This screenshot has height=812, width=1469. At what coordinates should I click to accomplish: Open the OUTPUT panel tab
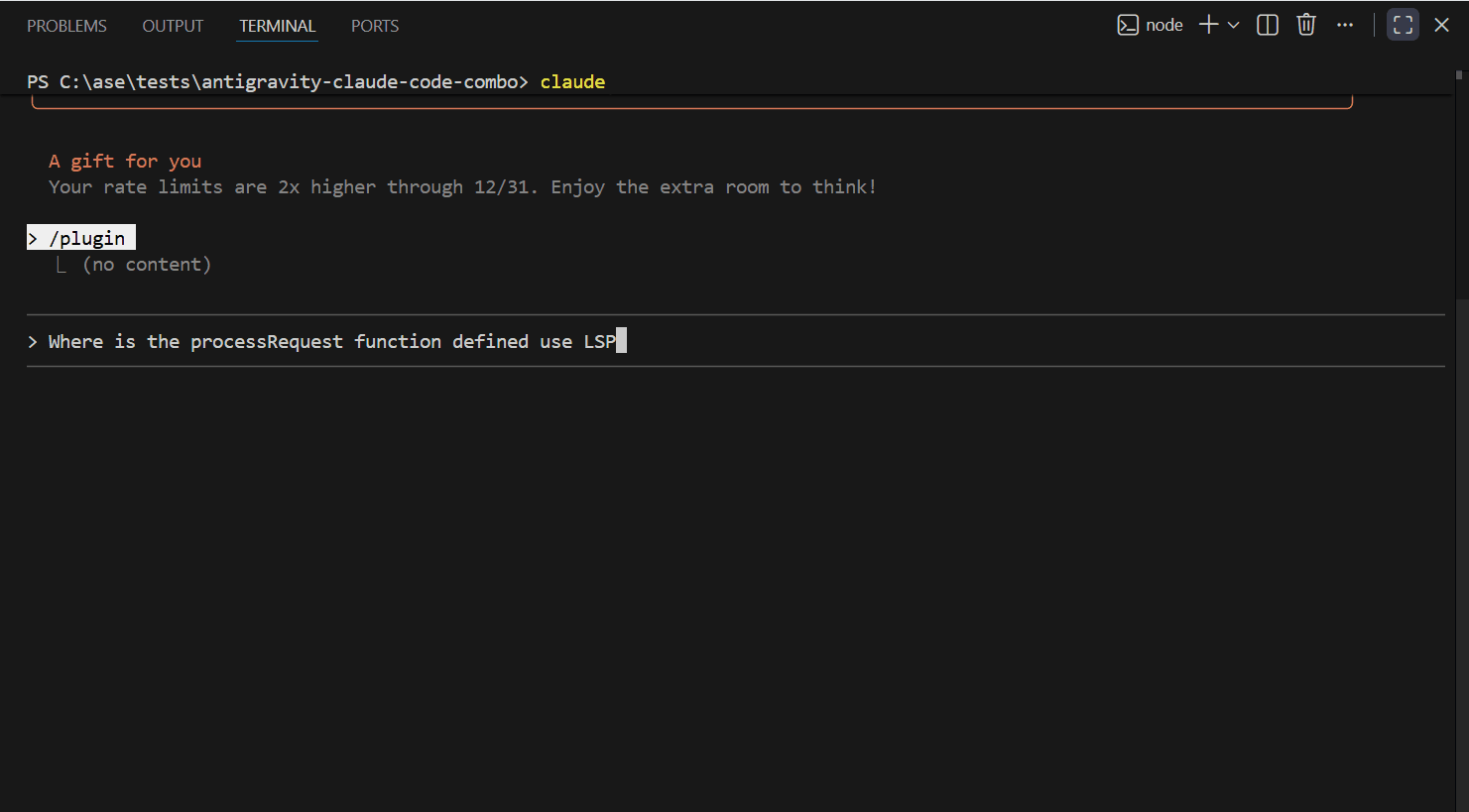173,26
